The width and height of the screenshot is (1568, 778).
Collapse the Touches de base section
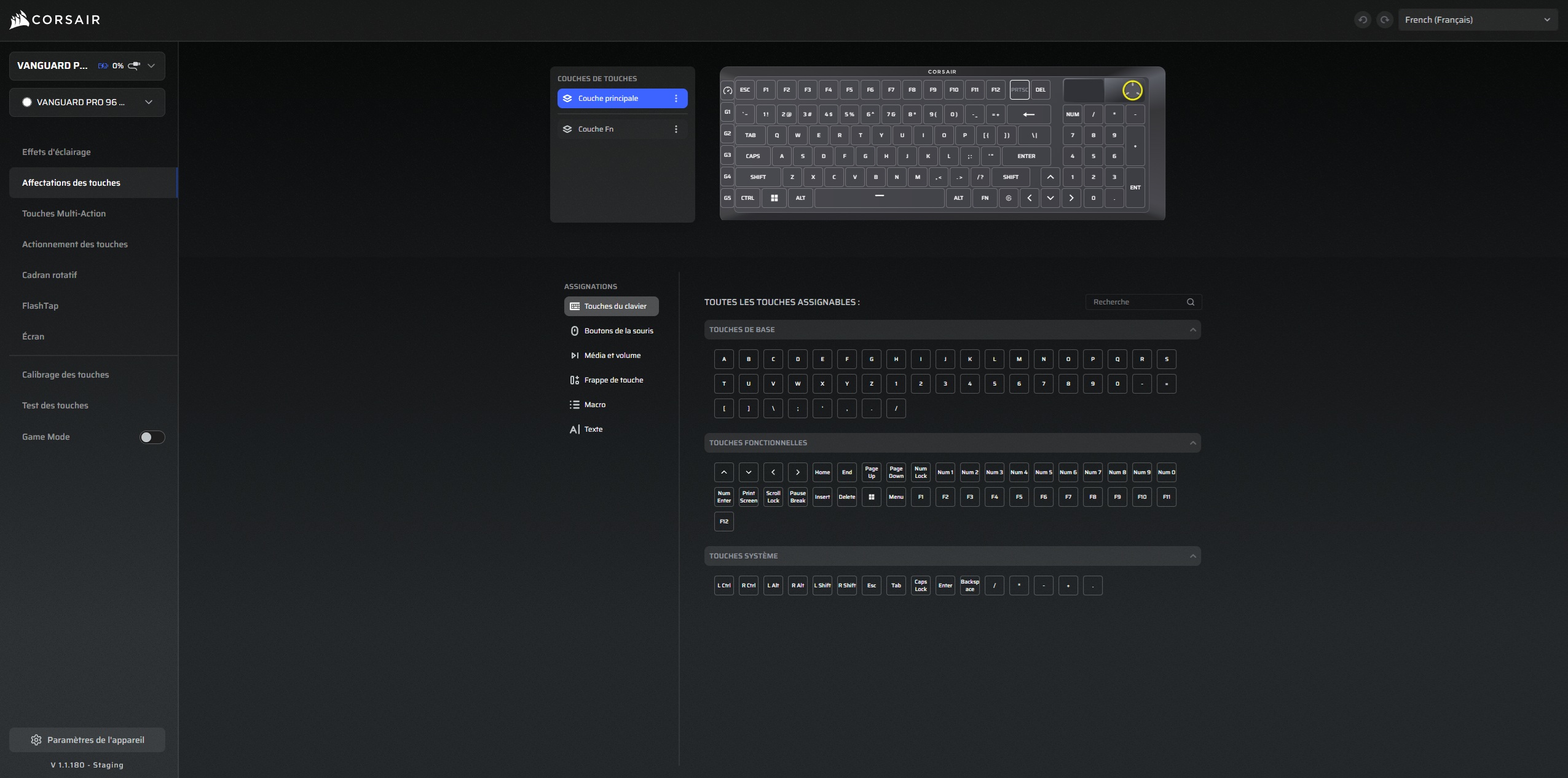pos(1192,330)
